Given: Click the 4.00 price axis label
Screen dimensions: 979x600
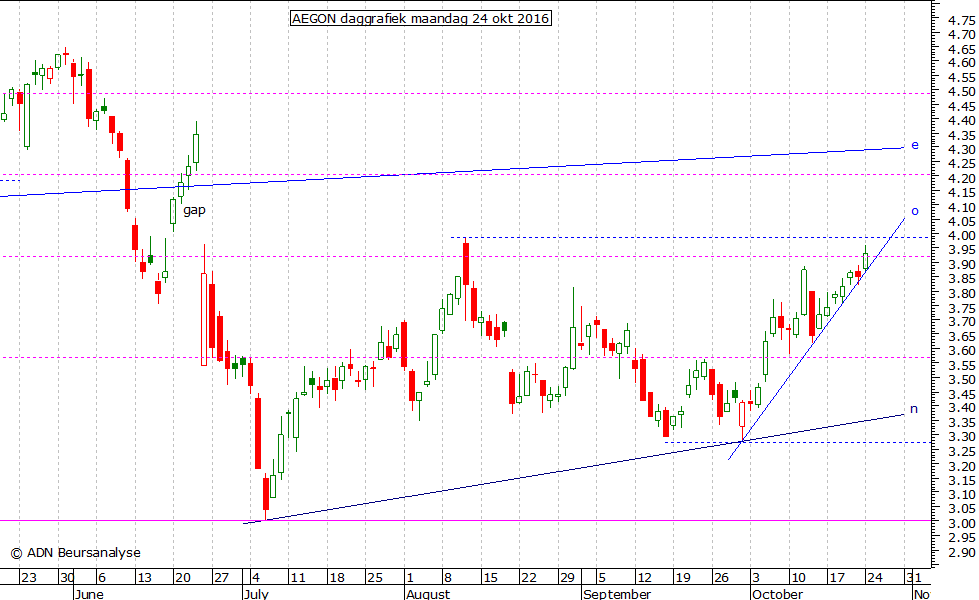Looking at the screenshot, I should coord(962,235).
